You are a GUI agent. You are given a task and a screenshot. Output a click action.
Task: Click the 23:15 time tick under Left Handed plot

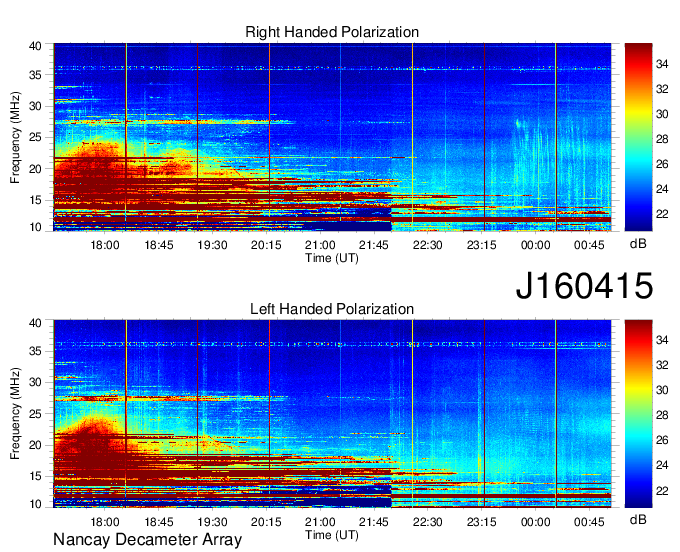tap(481, 522)
